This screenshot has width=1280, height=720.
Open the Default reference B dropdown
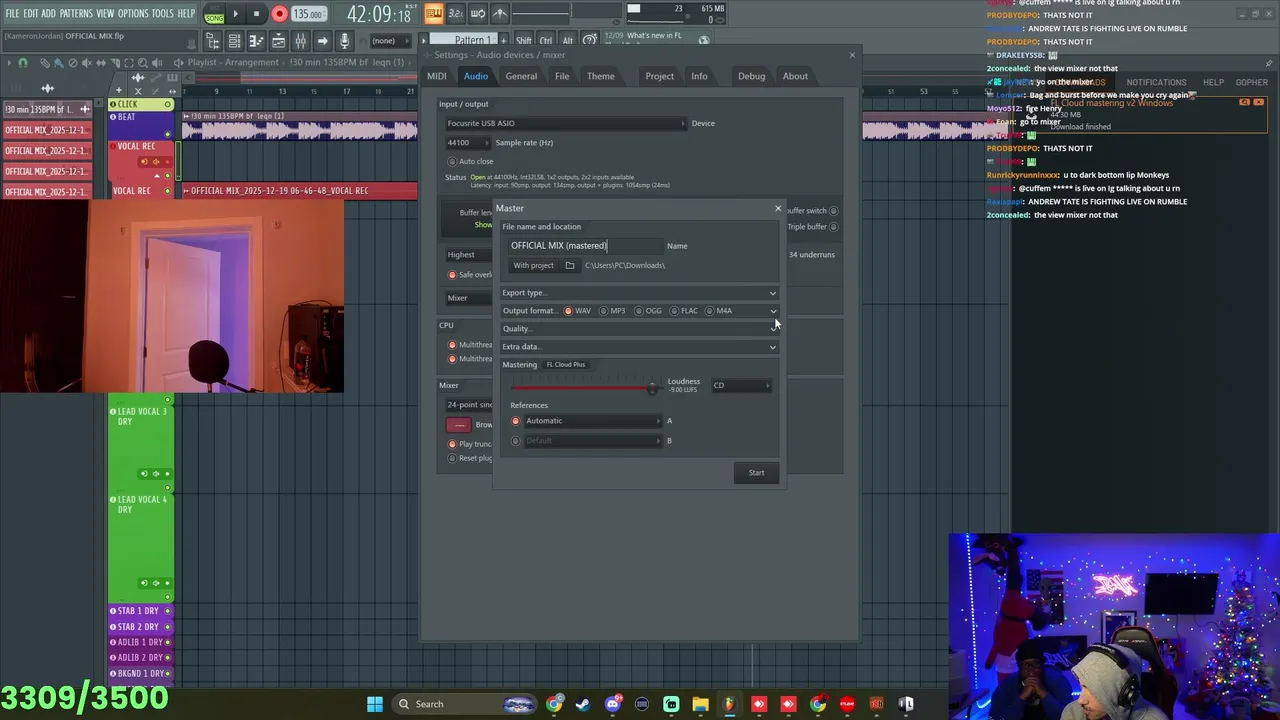(593, 441)
